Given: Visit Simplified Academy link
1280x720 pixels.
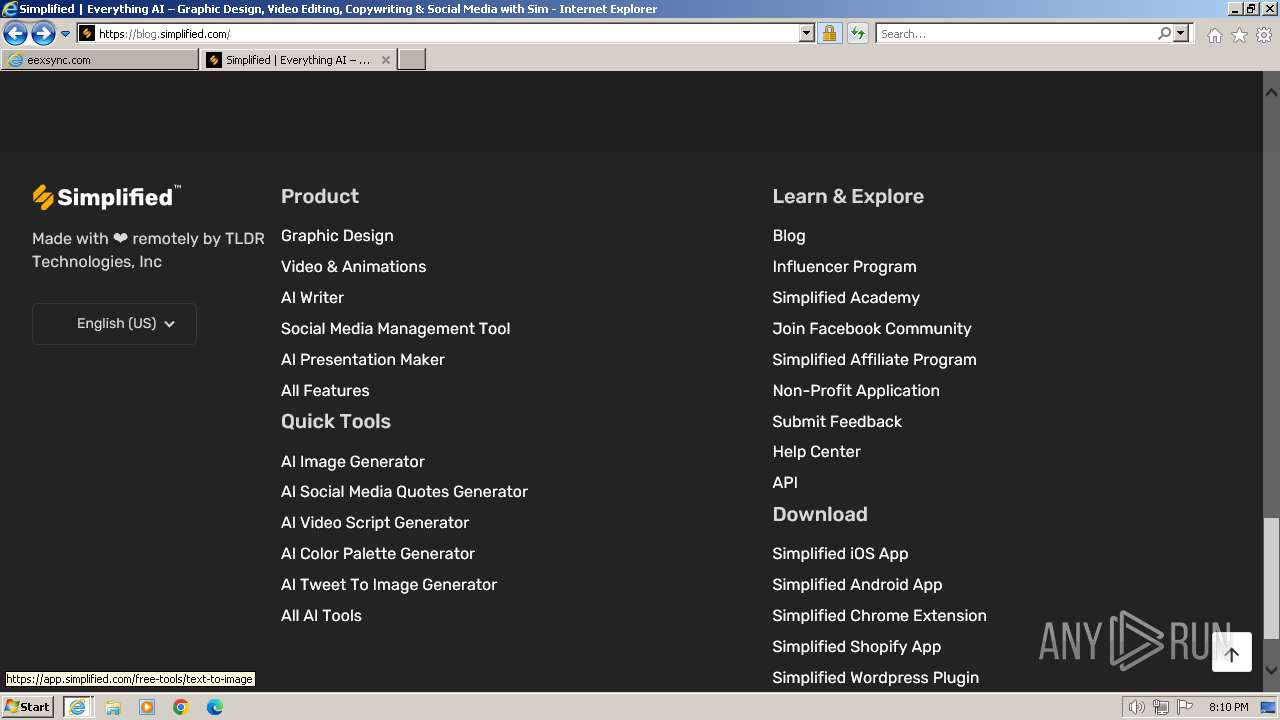Looking at the screenshot, I should pyautogui.click(x=846, y=298).
